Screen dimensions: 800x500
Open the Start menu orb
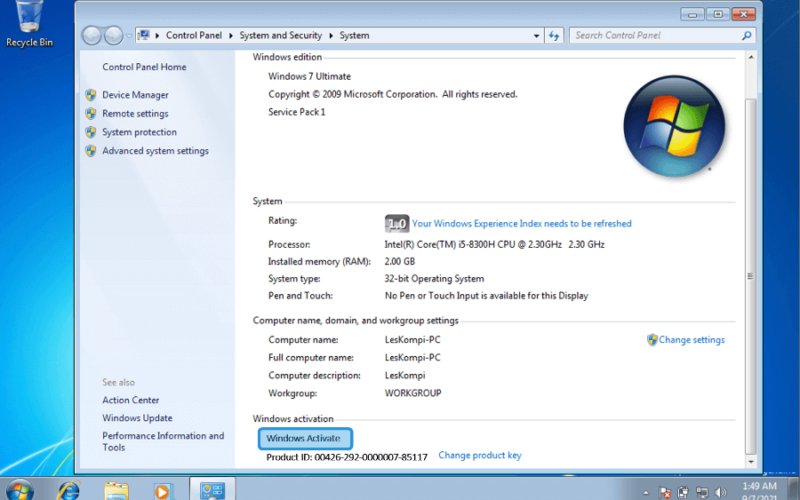click(x=19, y=490)
